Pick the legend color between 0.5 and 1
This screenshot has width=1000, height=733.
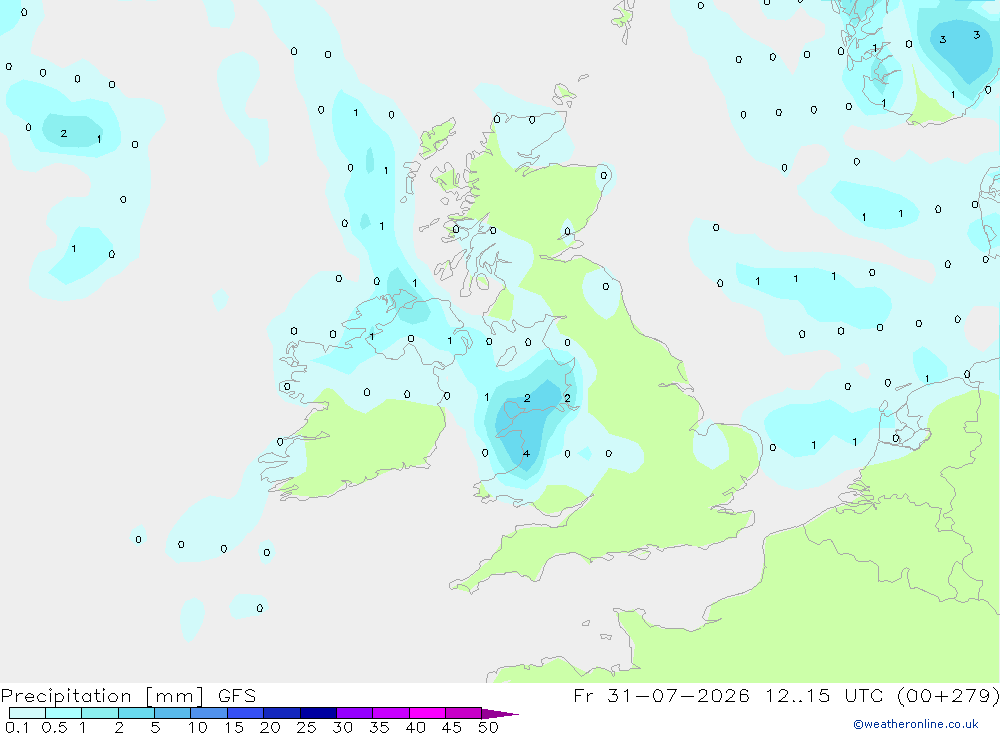click(64, 713)
